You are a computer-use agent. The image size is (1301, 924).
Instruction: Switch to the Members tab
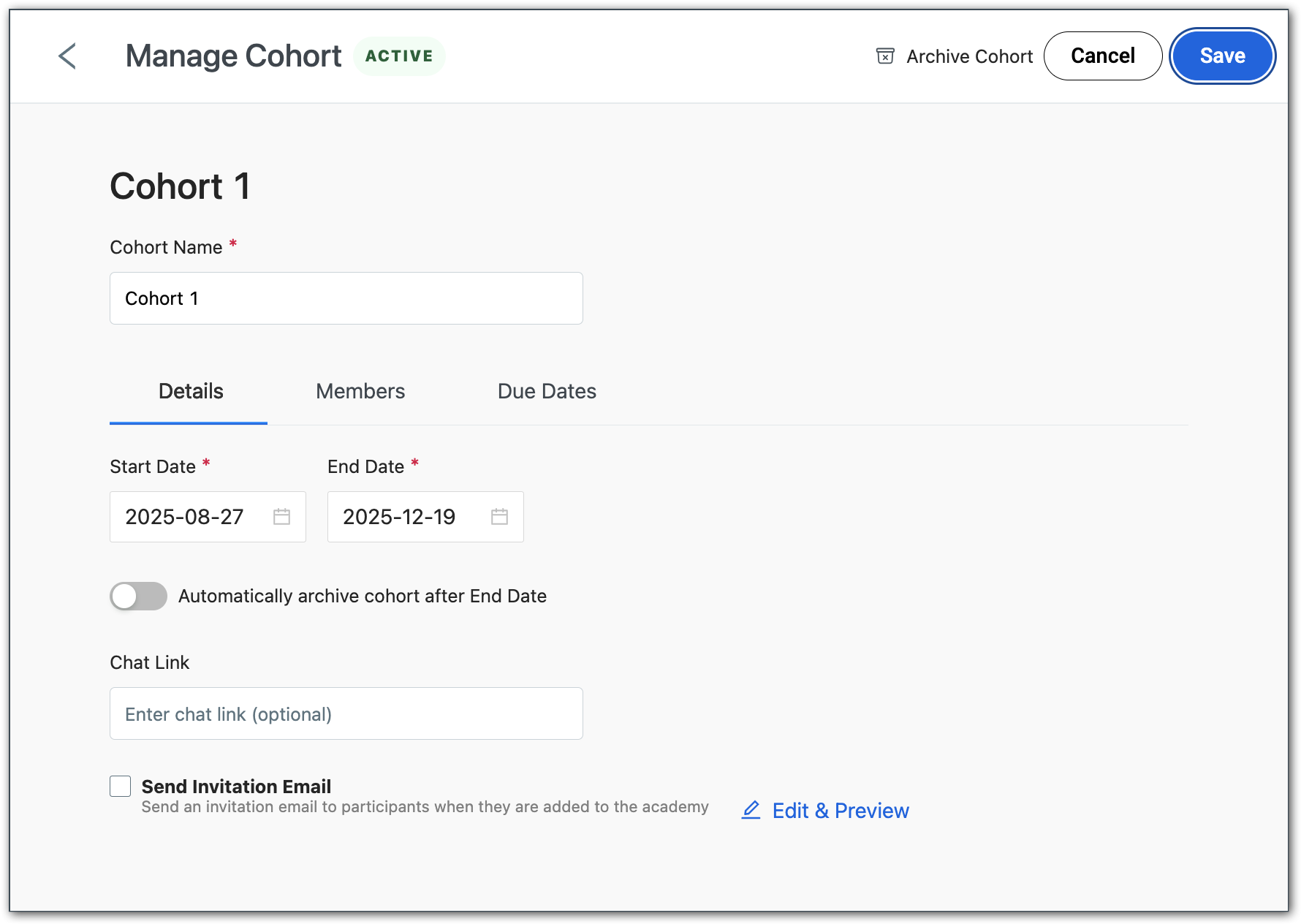coord(360,391)
